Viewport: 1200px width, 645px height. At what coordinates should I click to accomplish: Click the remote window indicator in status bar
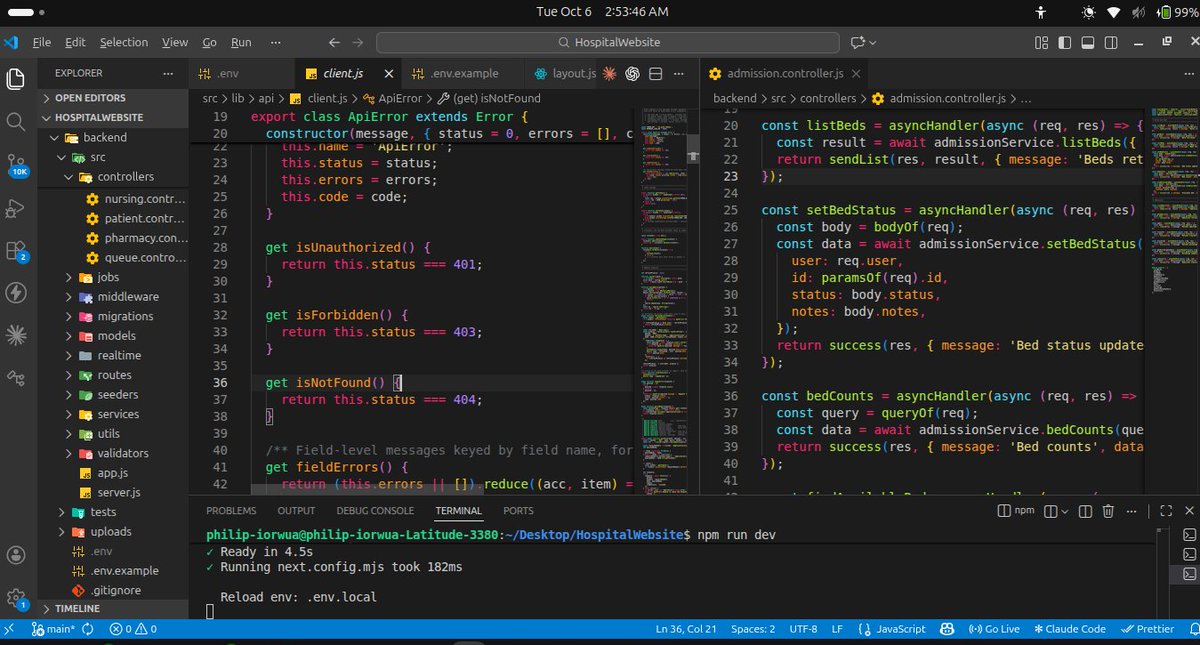pos(10,629)
